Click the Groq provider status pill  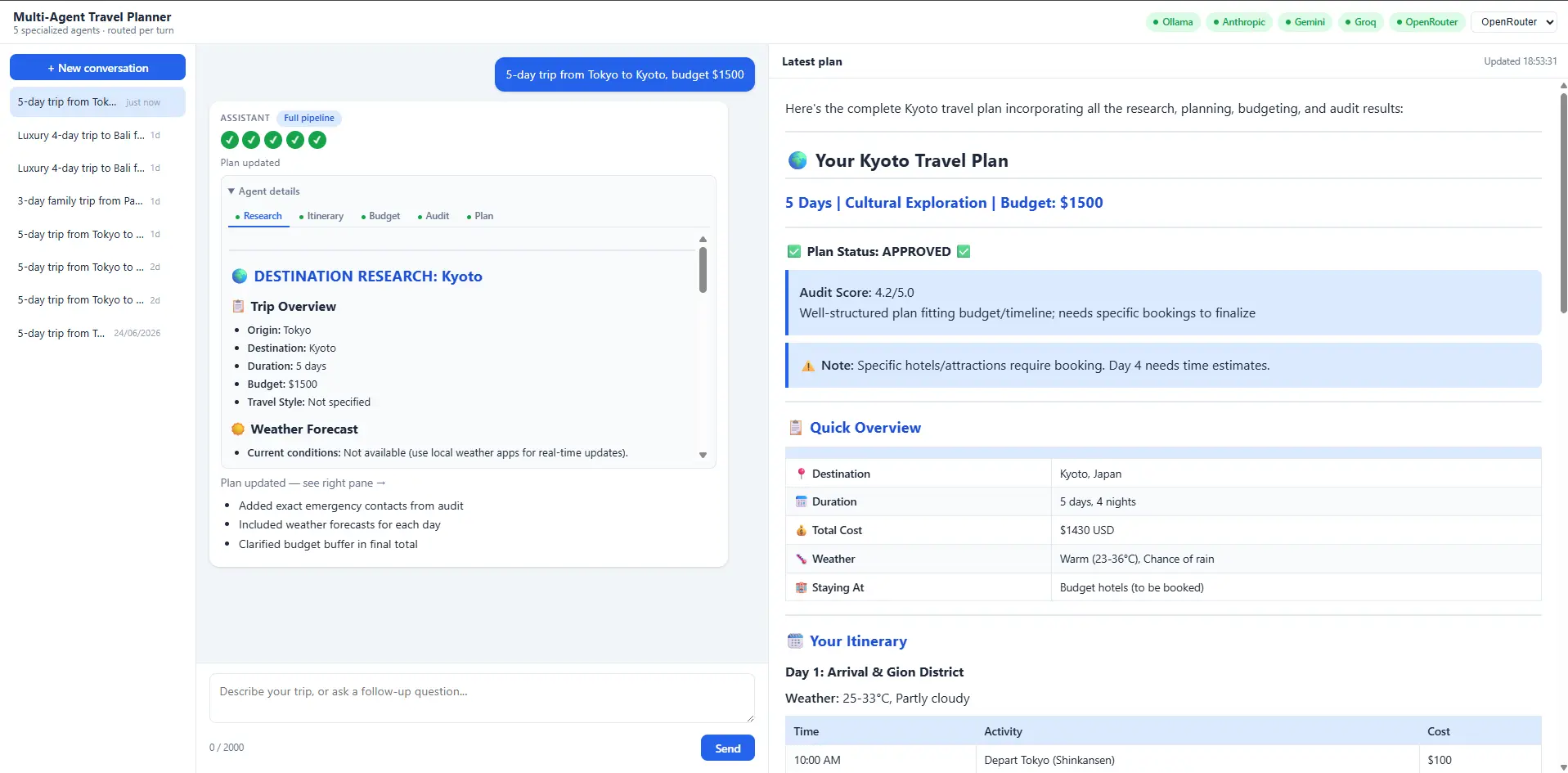[x=1361, y=22]
